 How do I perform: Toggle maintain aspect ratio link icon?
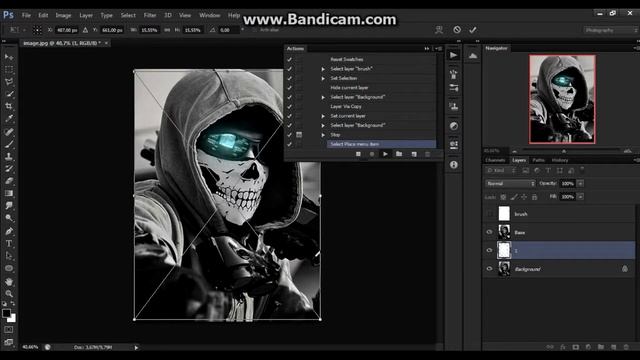coord(167,30)
